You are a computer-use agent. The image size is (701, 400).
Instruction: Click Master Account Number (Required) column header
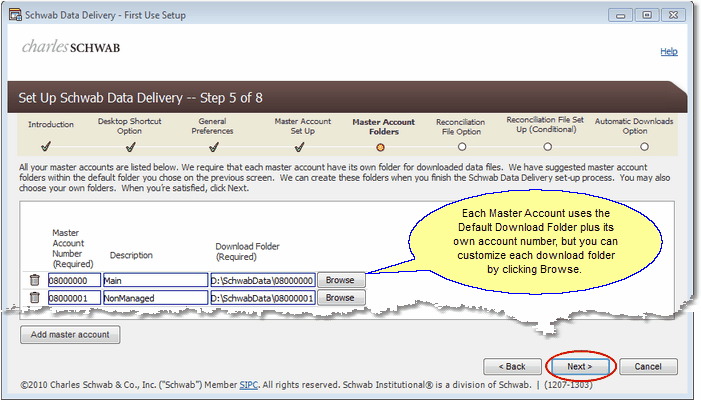point(73,248)
